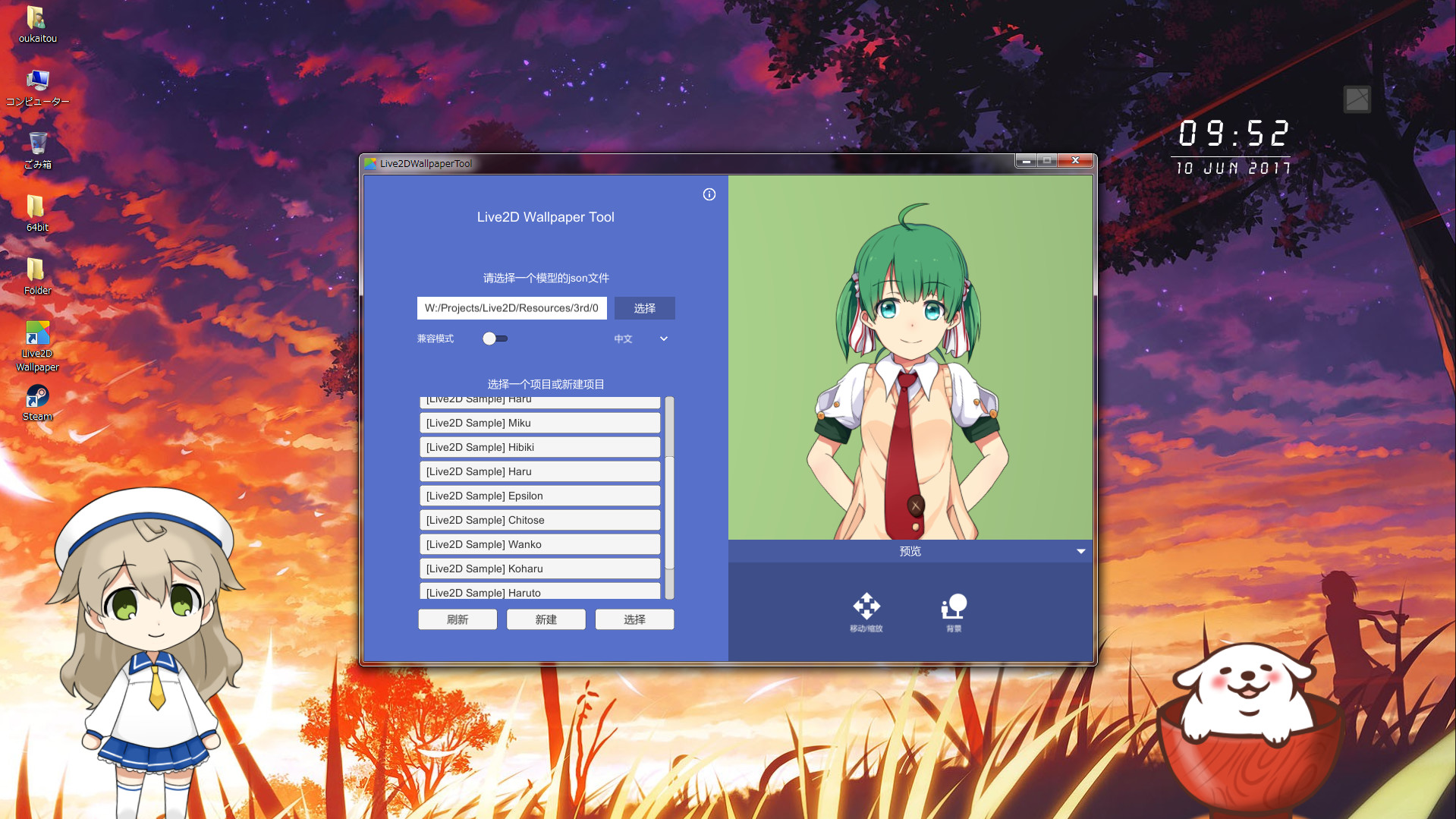Click the project list vertical scrollbar
Image resolution: width=1456 pixels, height=819 pixels.
669,493
